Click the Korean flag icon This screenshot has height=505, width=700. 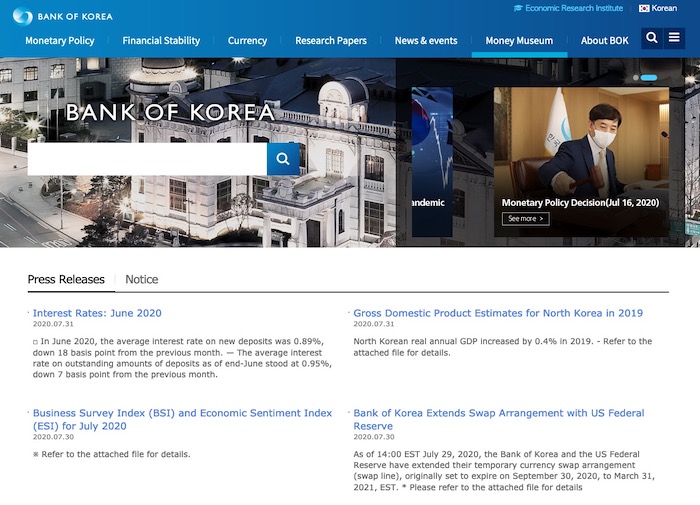tap(644, 8)
